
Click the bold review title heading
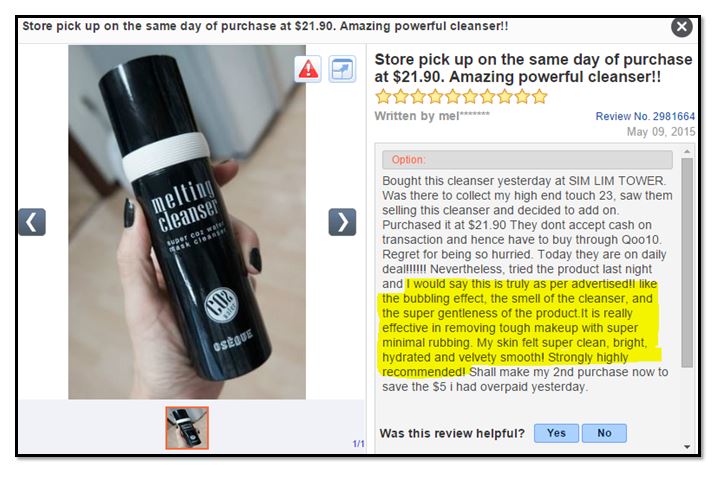click(533, 68)
